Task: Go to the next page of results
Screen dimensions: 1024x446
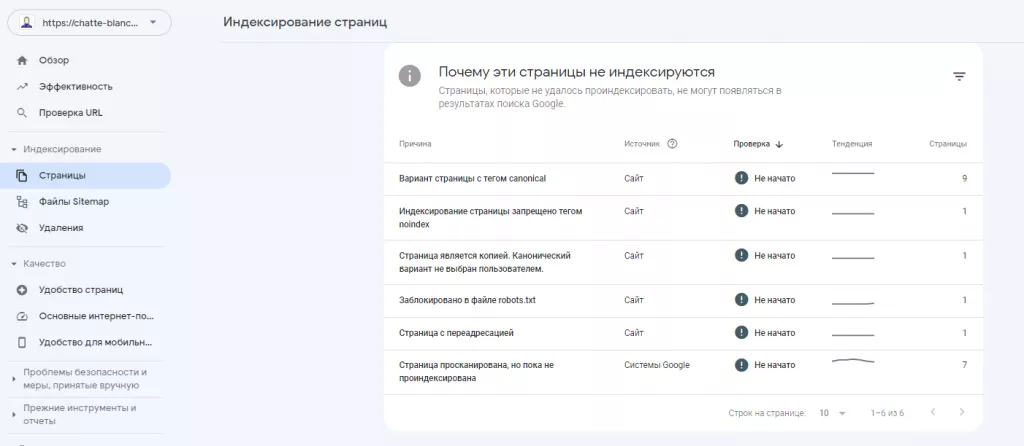Action: [x=961, y=412]
